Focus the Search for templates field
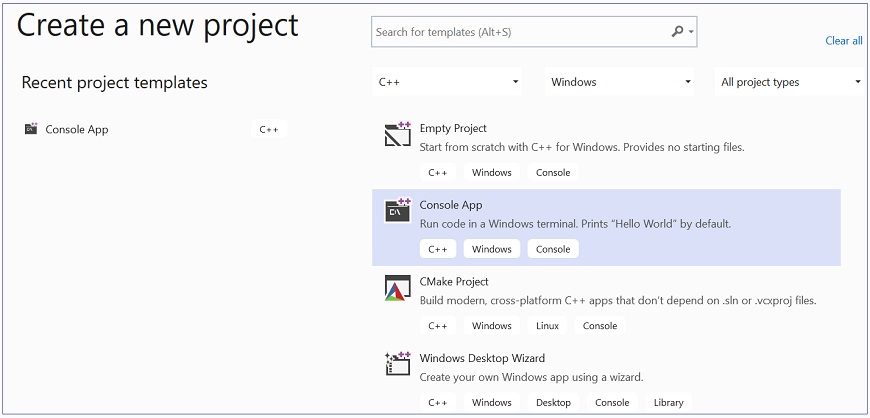This screenshot has width=870, height=418. pyautogui.click(x=520, y=32)
